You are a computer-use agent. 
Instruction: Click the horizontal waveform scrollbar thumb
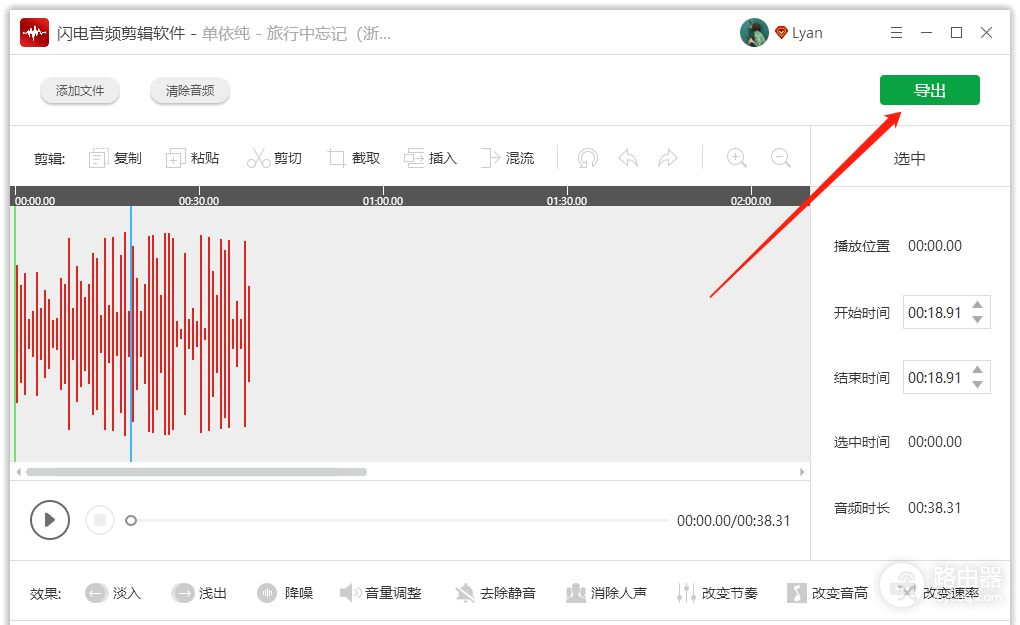[196, 472]
